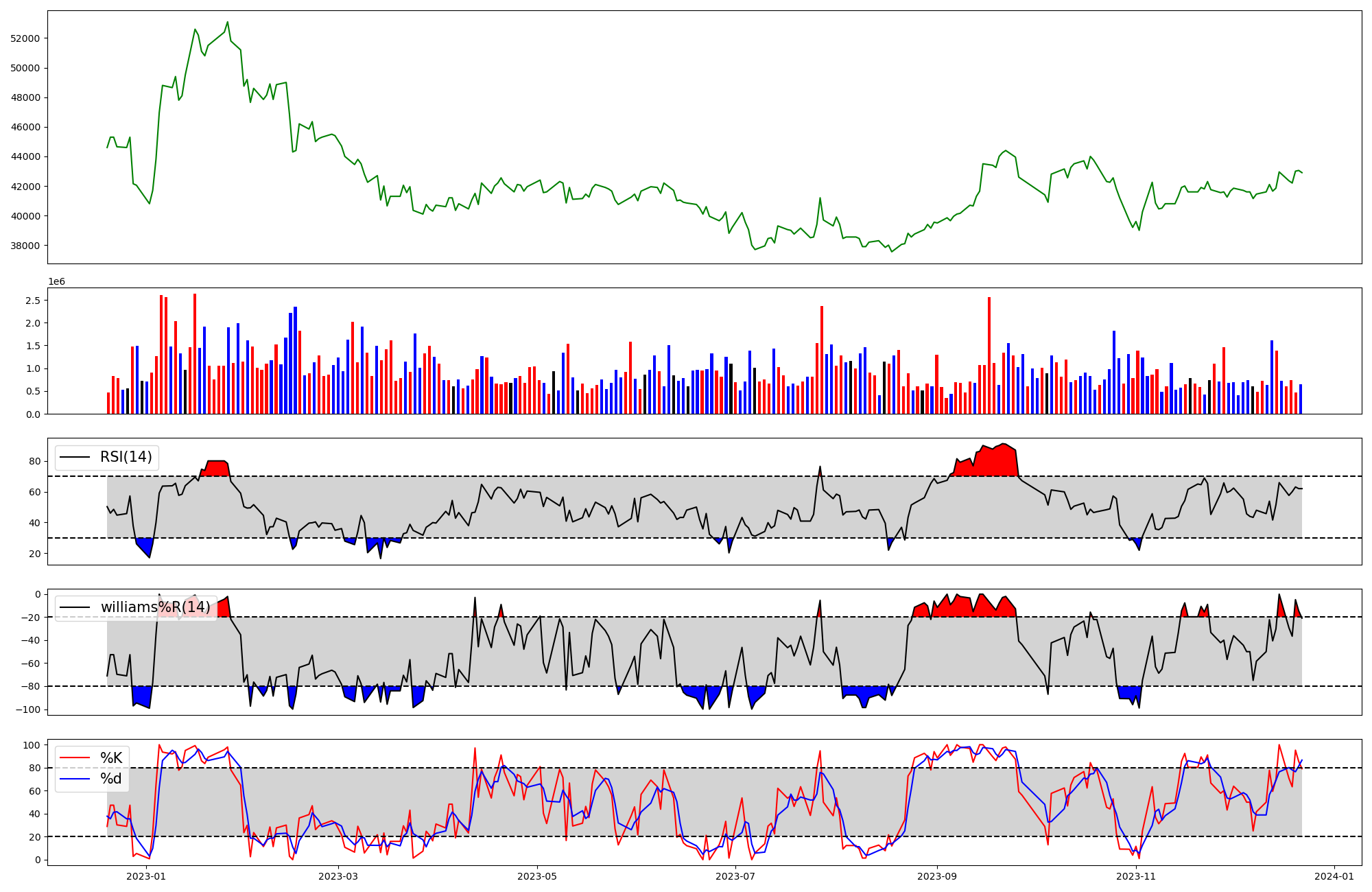Click the RSI(14) legend label
This screenshot has width=1372, height=892.
126,457
